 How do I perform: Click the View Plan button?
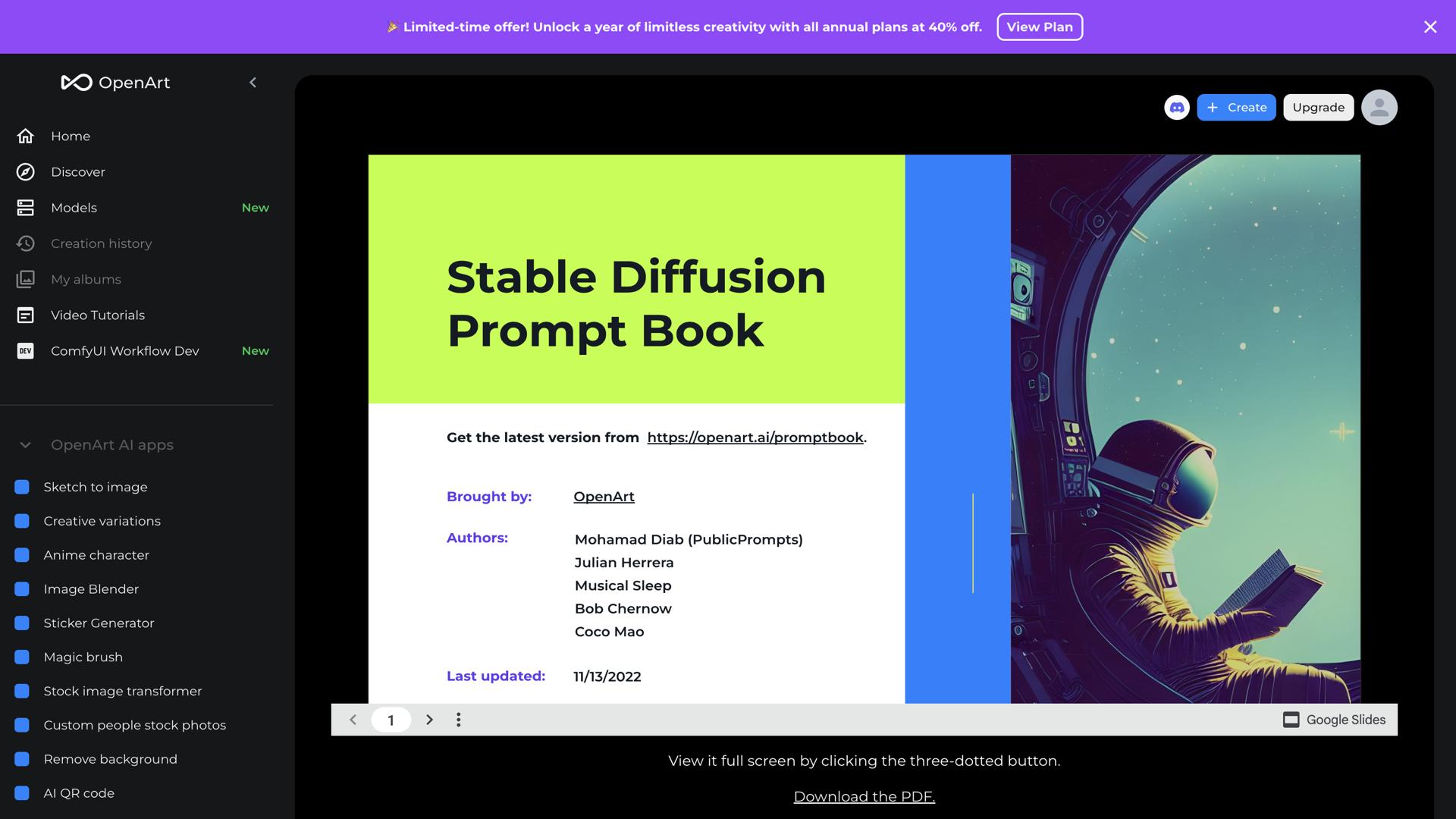1040,27
